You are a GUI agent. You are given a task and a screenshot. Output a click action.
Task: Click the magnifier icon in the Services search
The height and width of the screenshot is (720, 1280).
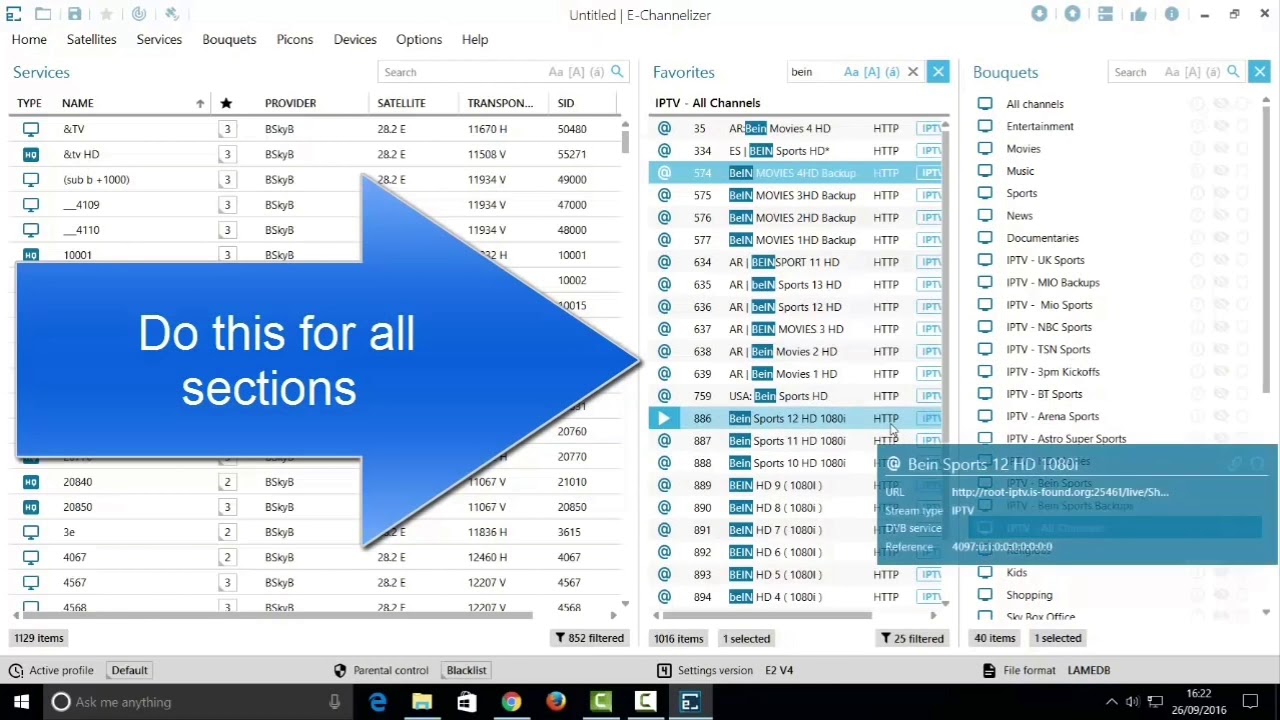617,72
